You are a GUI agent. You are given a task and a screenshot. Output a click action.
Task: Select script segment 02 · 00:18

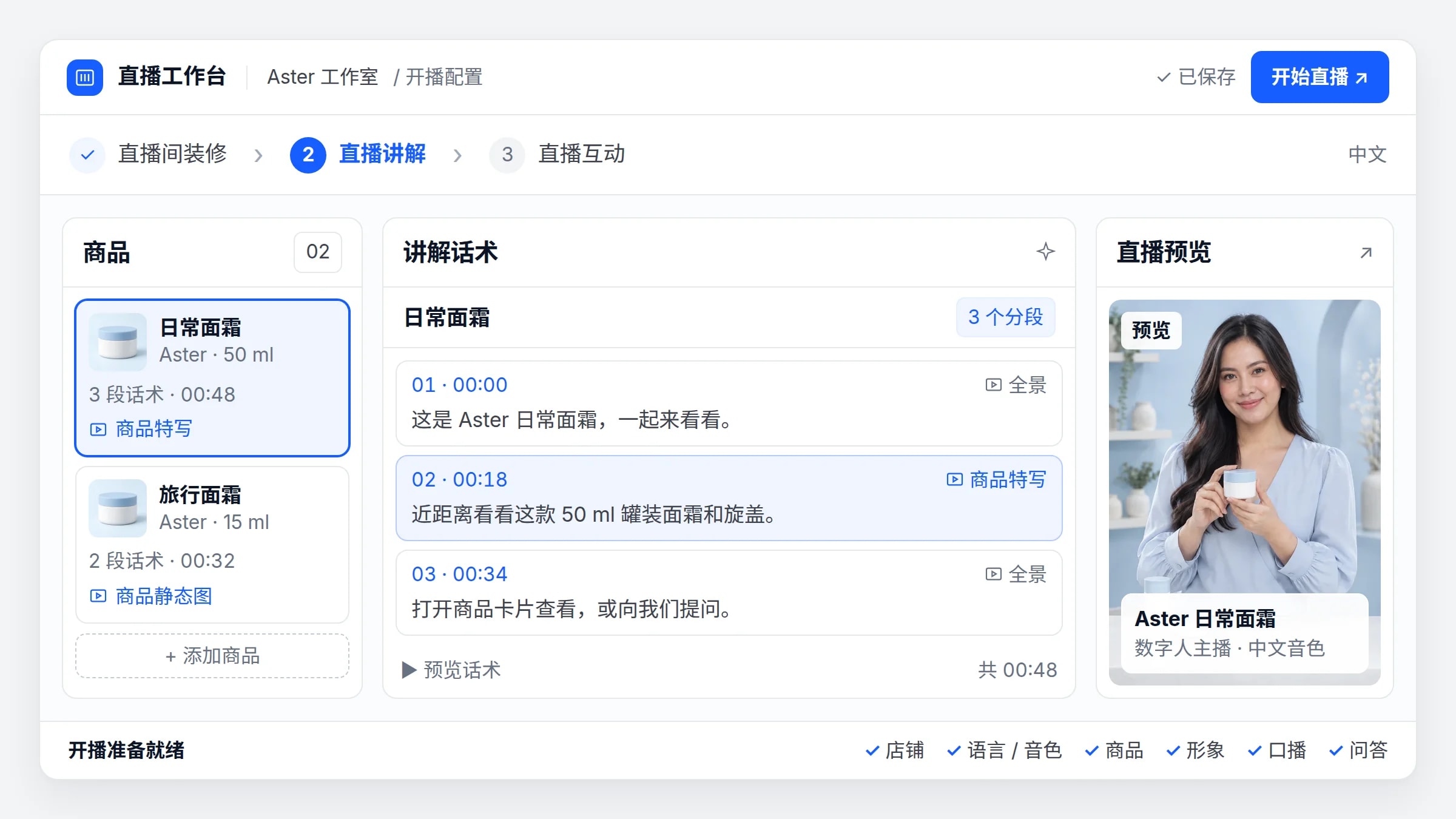729,498
